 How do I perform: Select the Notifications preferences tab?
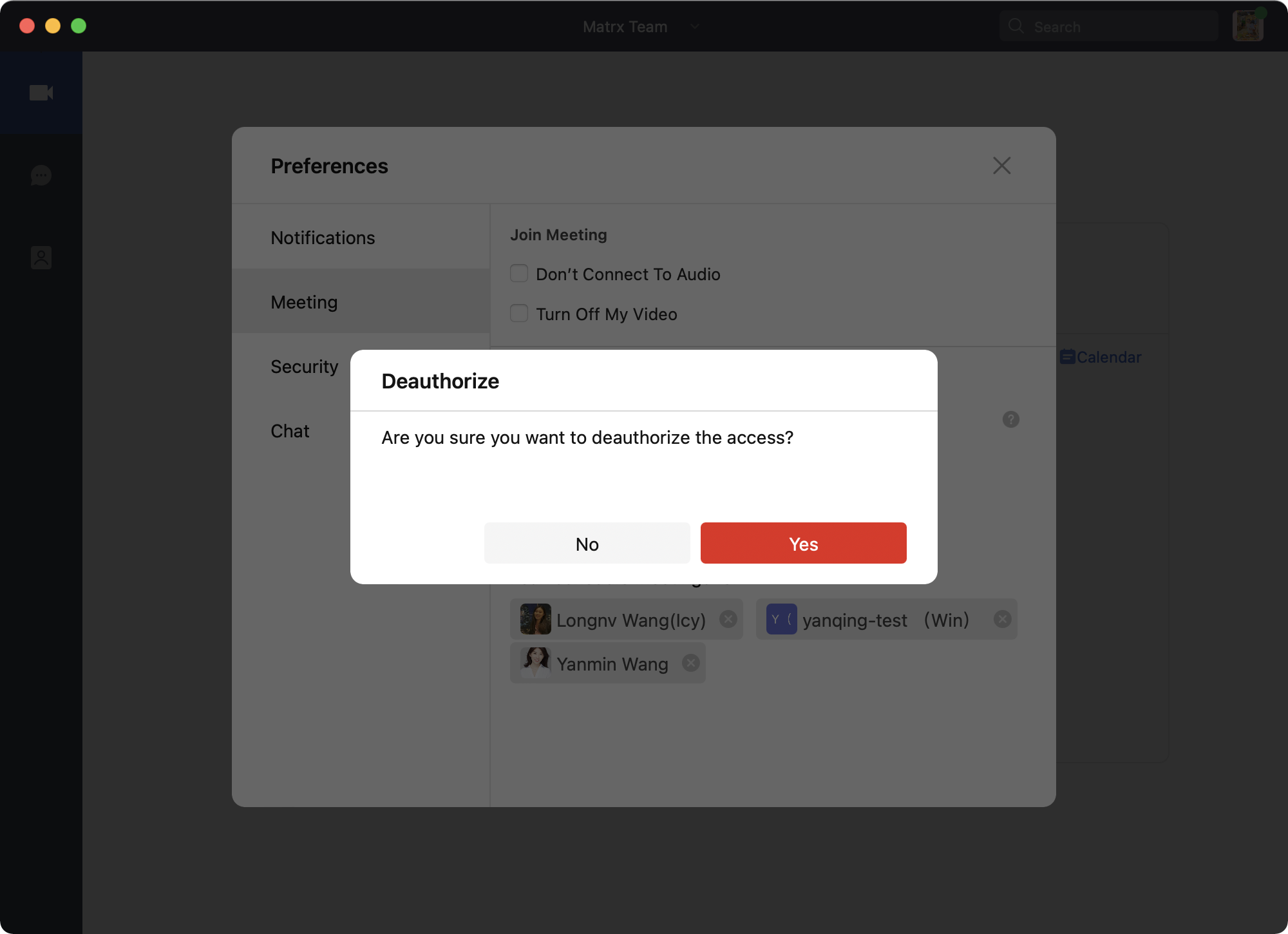point(323,238)
